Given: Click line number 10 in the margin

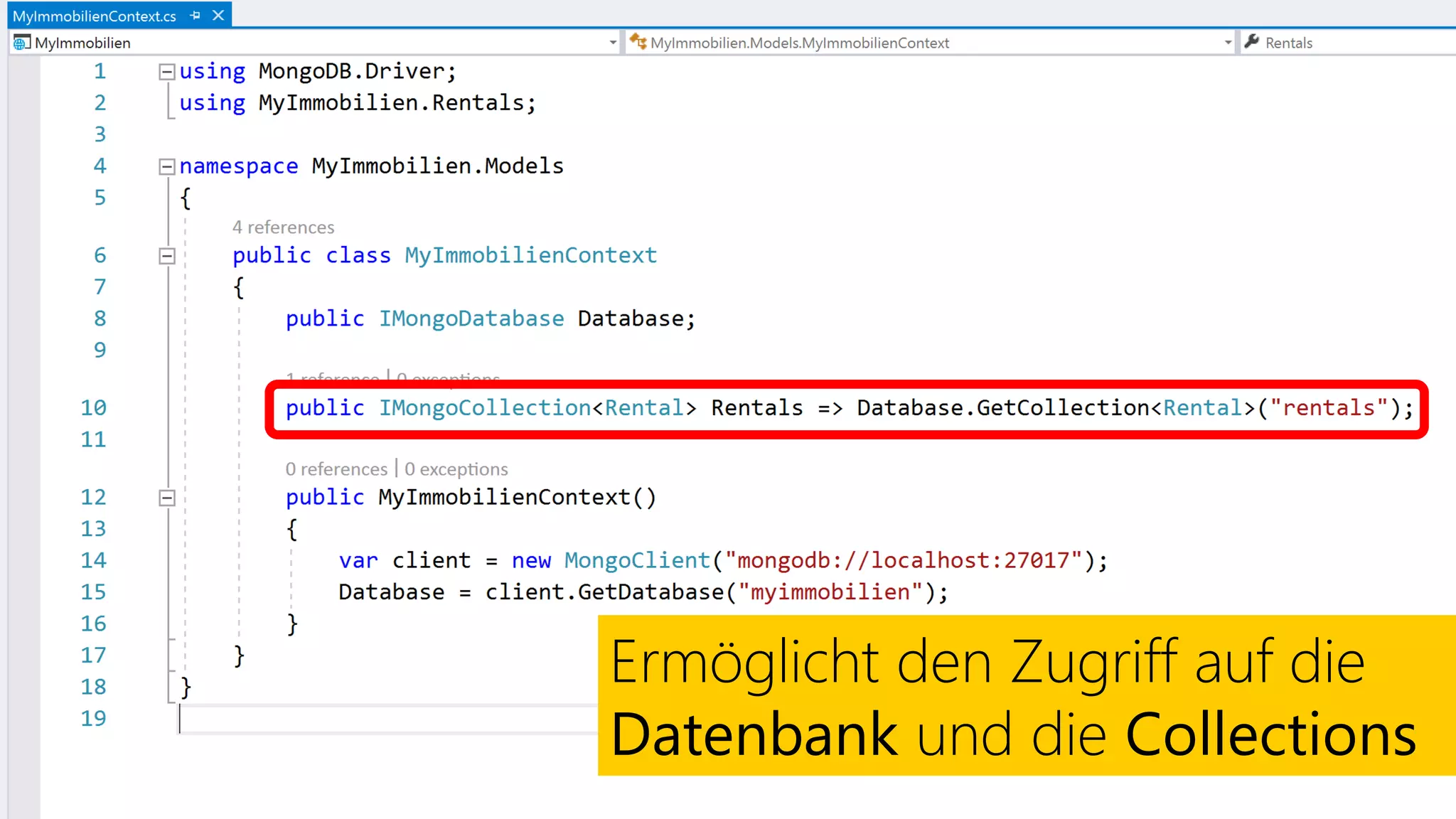Looking at the screenshot, I should 93,408.
